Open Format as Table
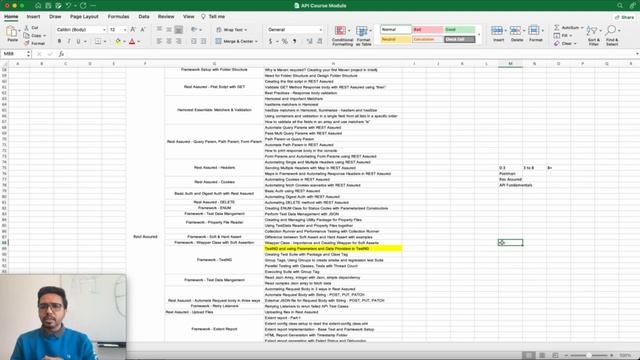640x360 pixels. pos(363,36)
